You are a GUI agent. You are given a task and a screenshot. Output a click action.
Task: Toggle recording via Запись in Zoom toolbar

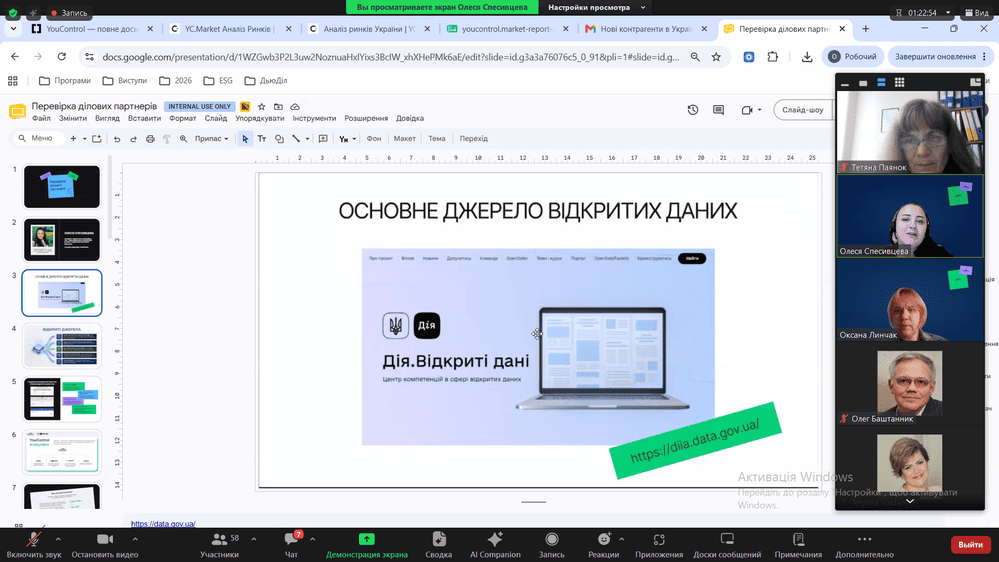coord(552,545)
